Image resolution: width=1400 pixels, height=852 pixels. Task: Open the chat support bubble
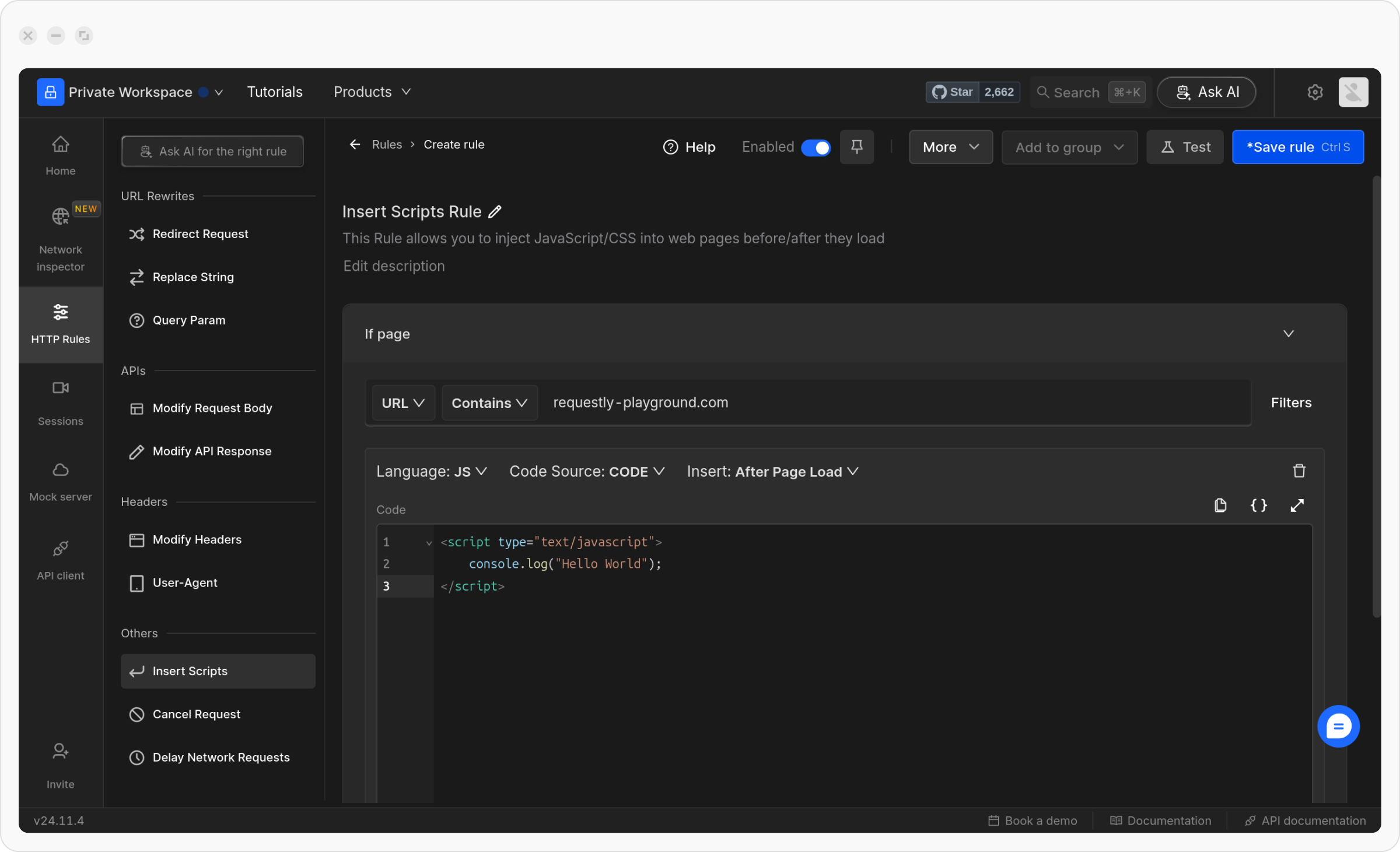pyautogui.click(x=1338, y=726)
